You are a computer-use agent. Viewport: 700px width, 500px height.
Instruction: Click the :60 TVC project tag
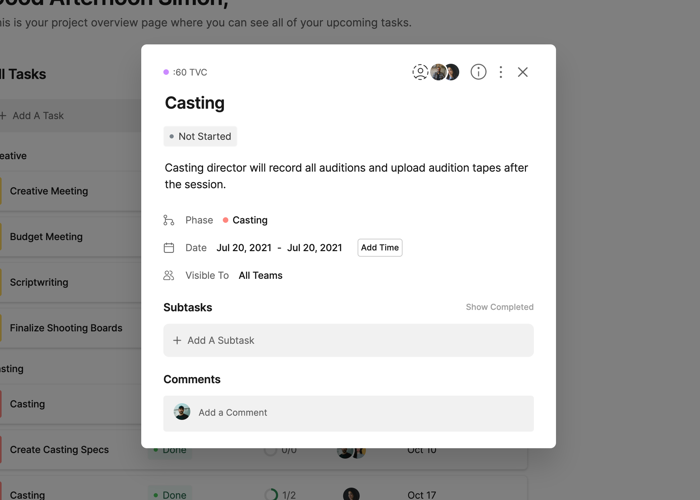coord(190,72)
